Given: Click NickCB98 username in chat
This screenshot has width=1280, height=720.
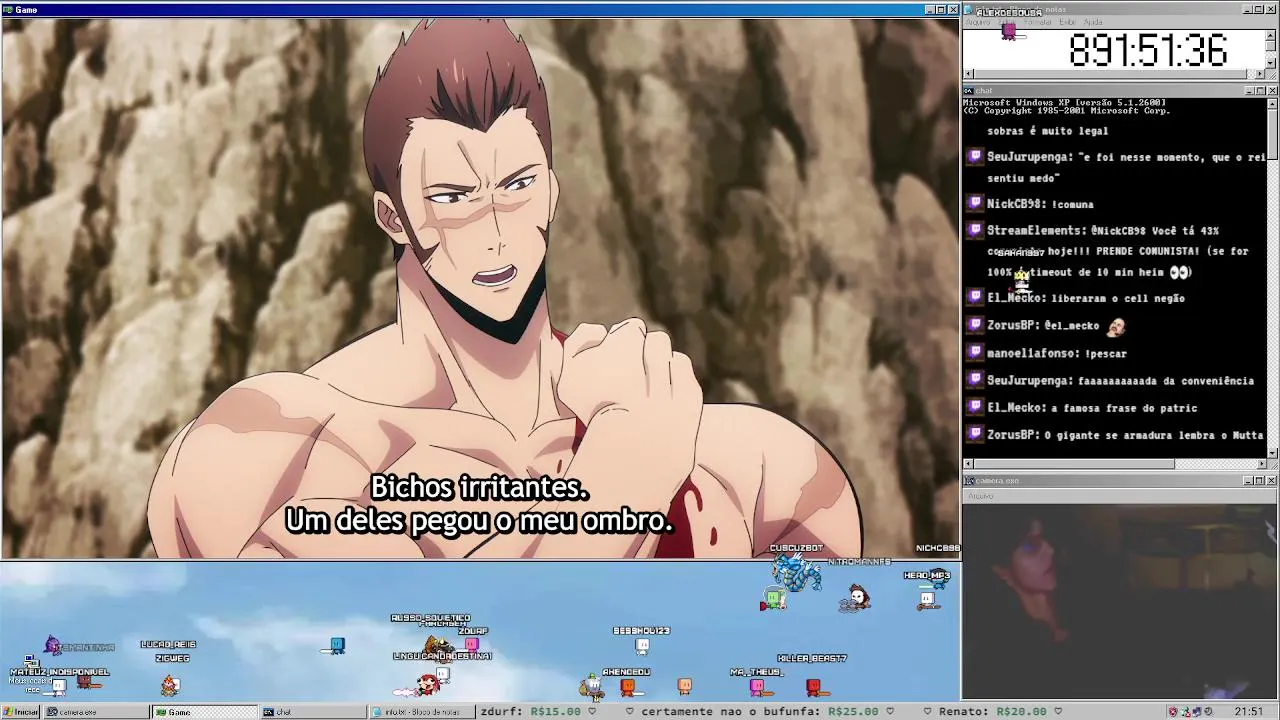Looking at the screenshot, I should coord(1016,204).
